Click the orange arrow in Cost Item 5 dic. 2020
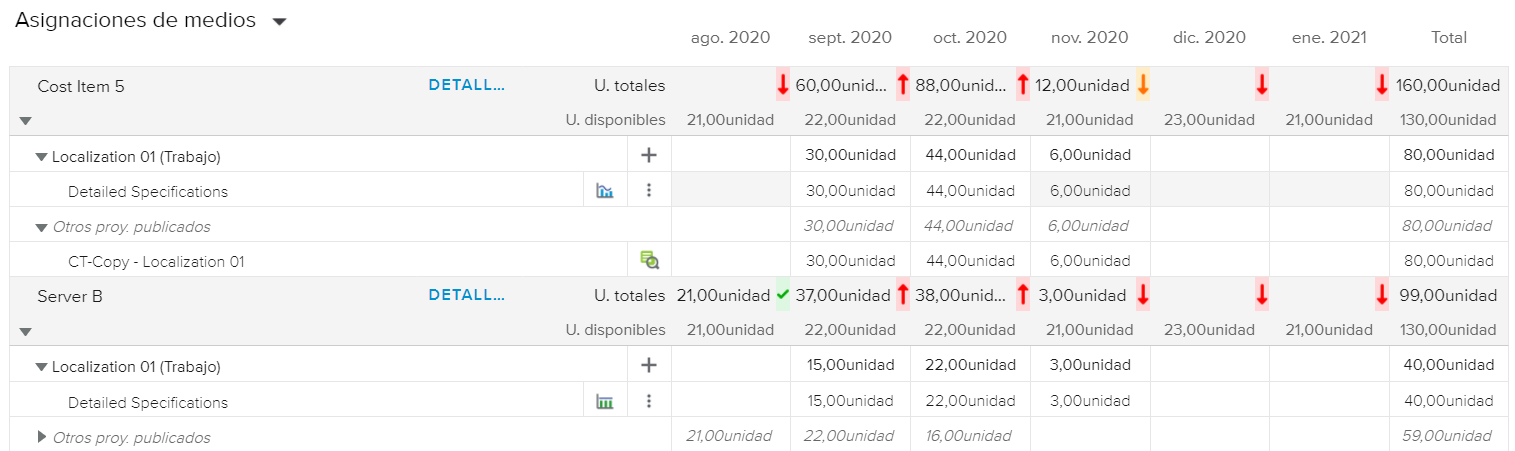Viewport: 1515px width, 451px height. tap(1142, 86)
